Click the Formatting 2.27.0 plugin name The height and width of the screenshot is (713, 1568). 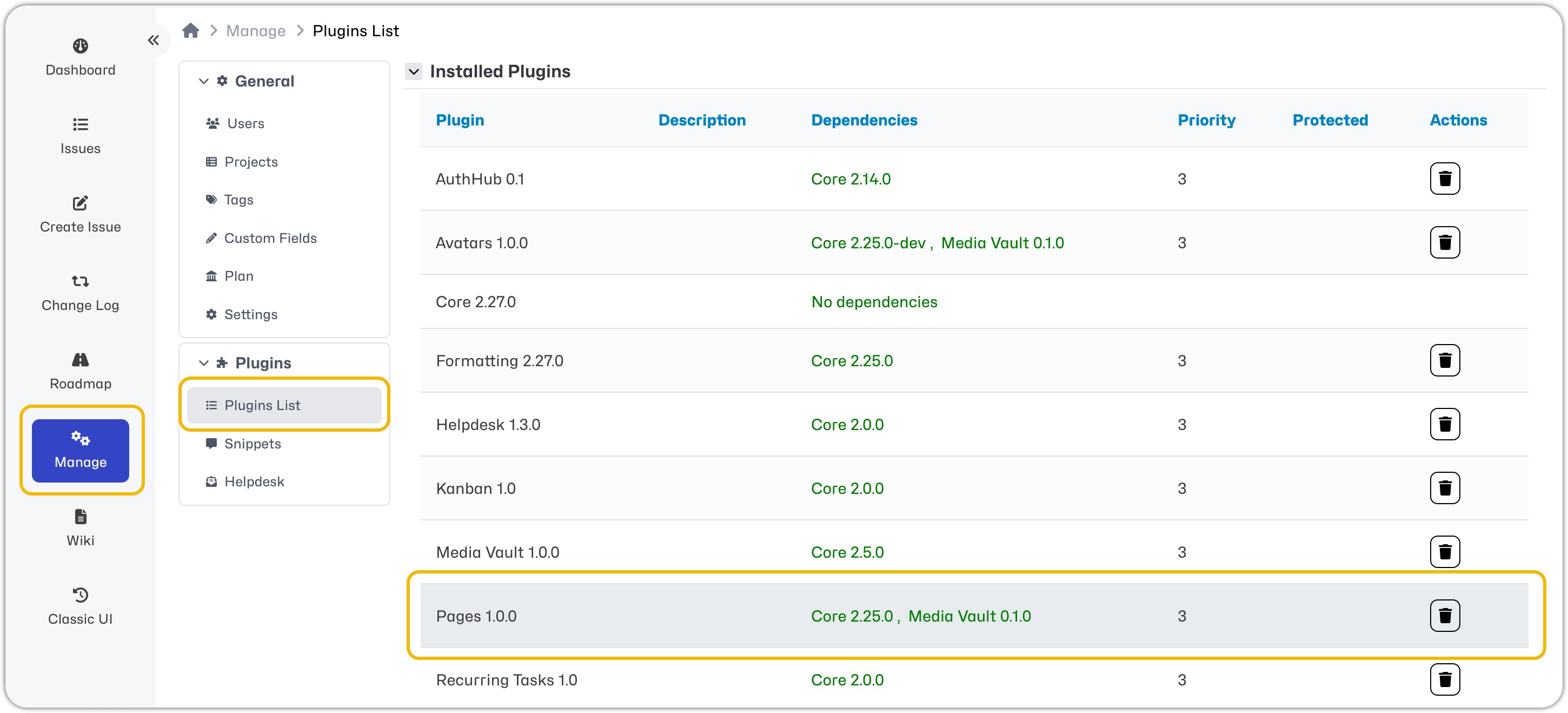coord(499,361)
